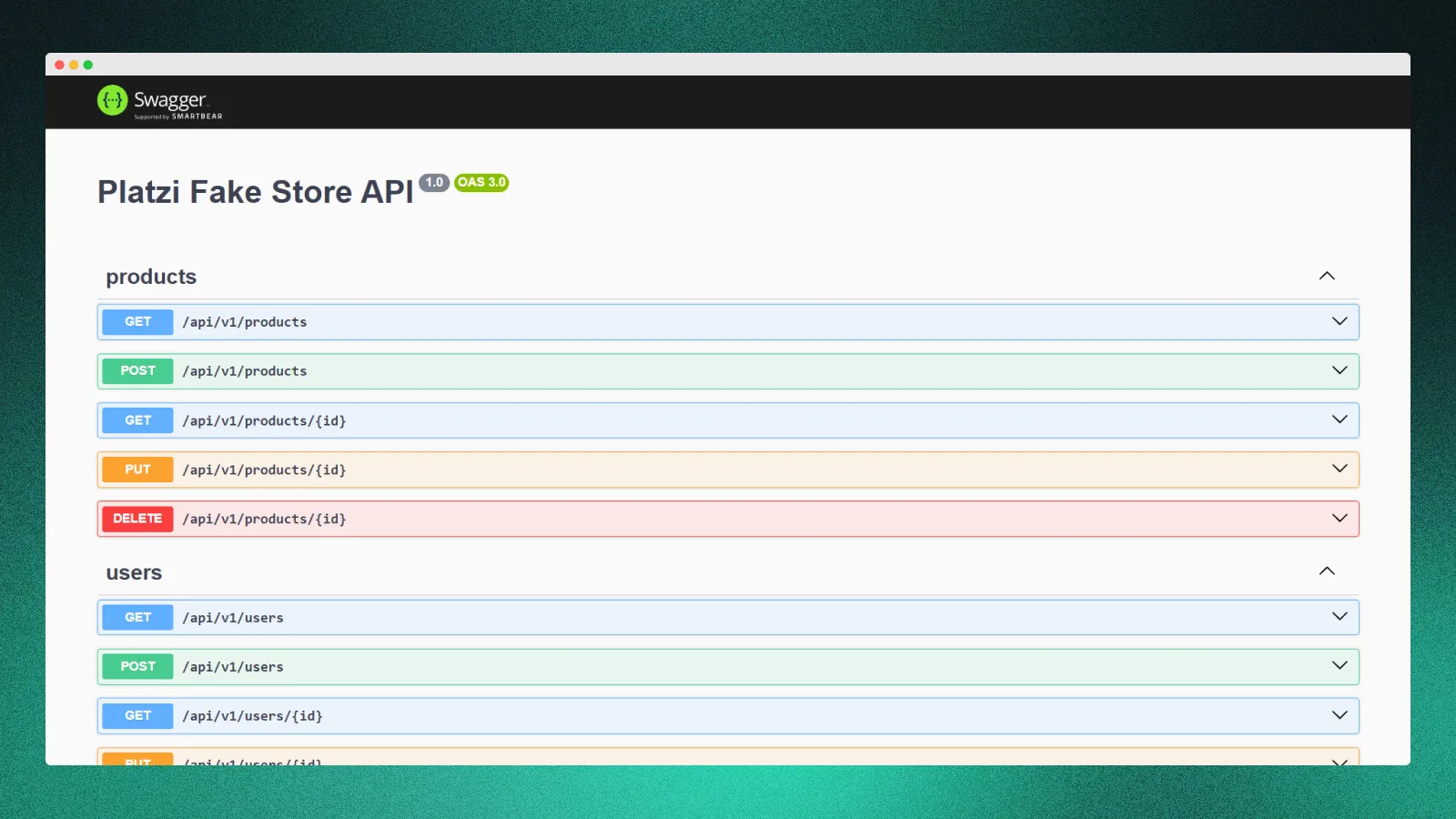Expand PUT /api/v1/products/{id} row arrow
The image size is (1456, 819).
coord(1340,469)
